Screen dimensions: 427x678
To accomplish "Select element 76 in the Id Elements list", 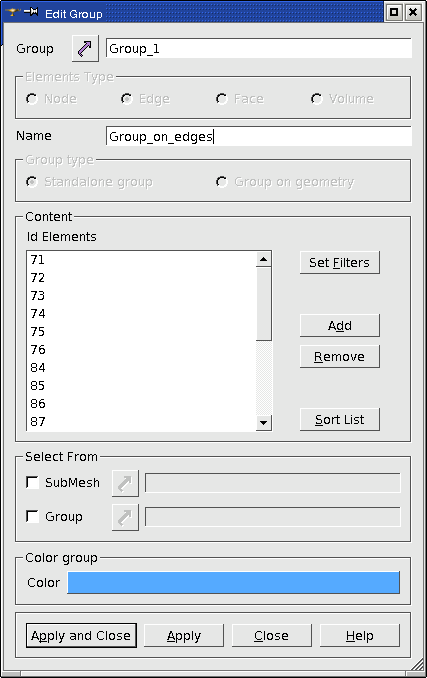I will [141, 349].
